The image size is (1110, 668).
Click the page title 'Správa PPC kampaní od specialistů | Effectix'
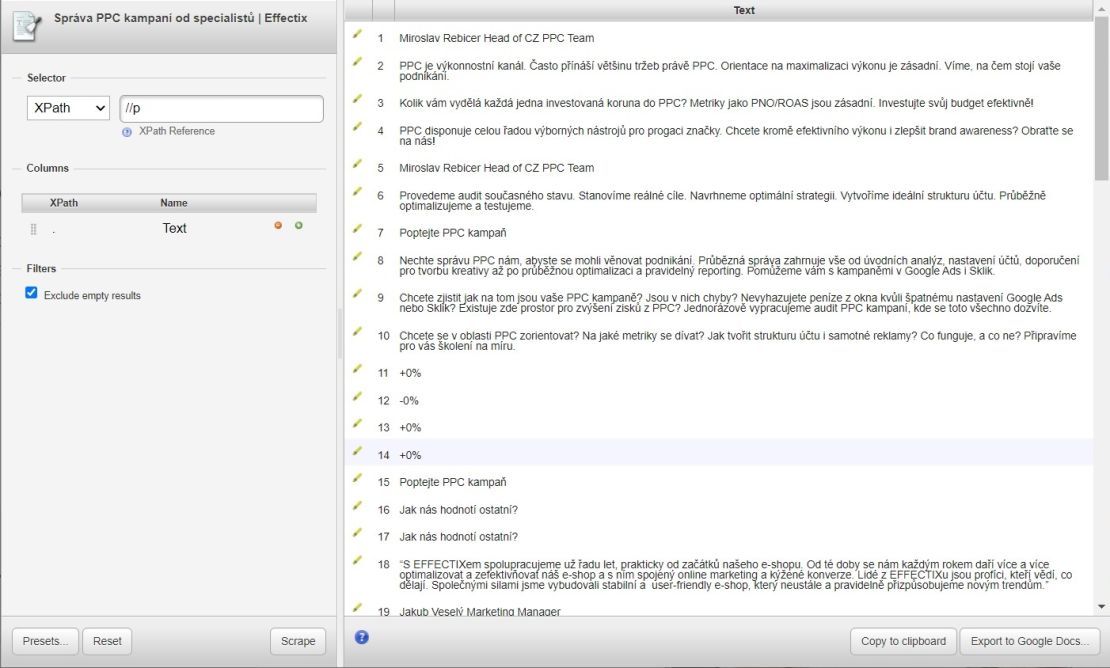[x=181, y=18]
